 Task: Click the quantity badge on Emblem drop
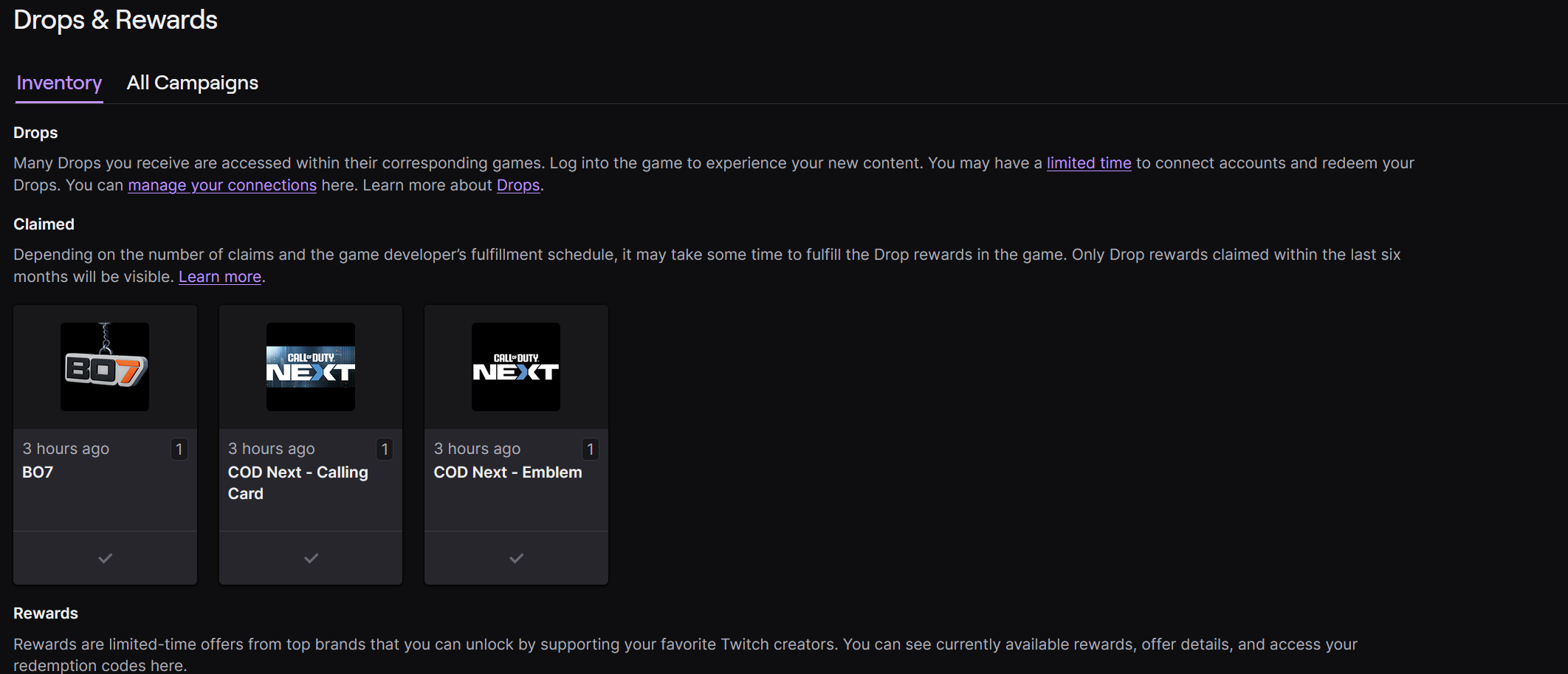(x=590, y=449)
